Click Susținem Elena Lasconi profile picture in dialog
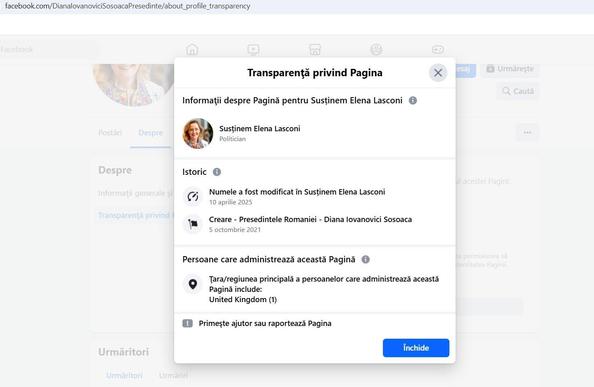 [198, 133]
